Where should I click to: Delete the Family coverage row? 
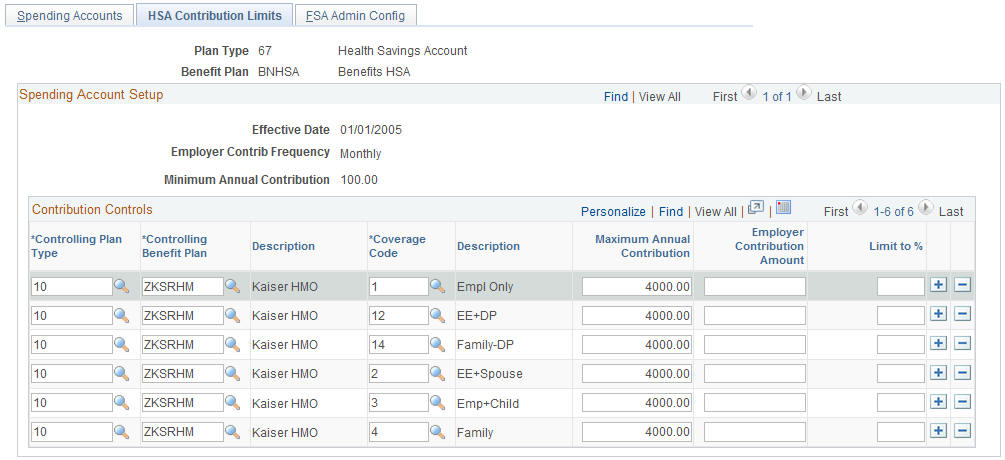coord(962,431)
